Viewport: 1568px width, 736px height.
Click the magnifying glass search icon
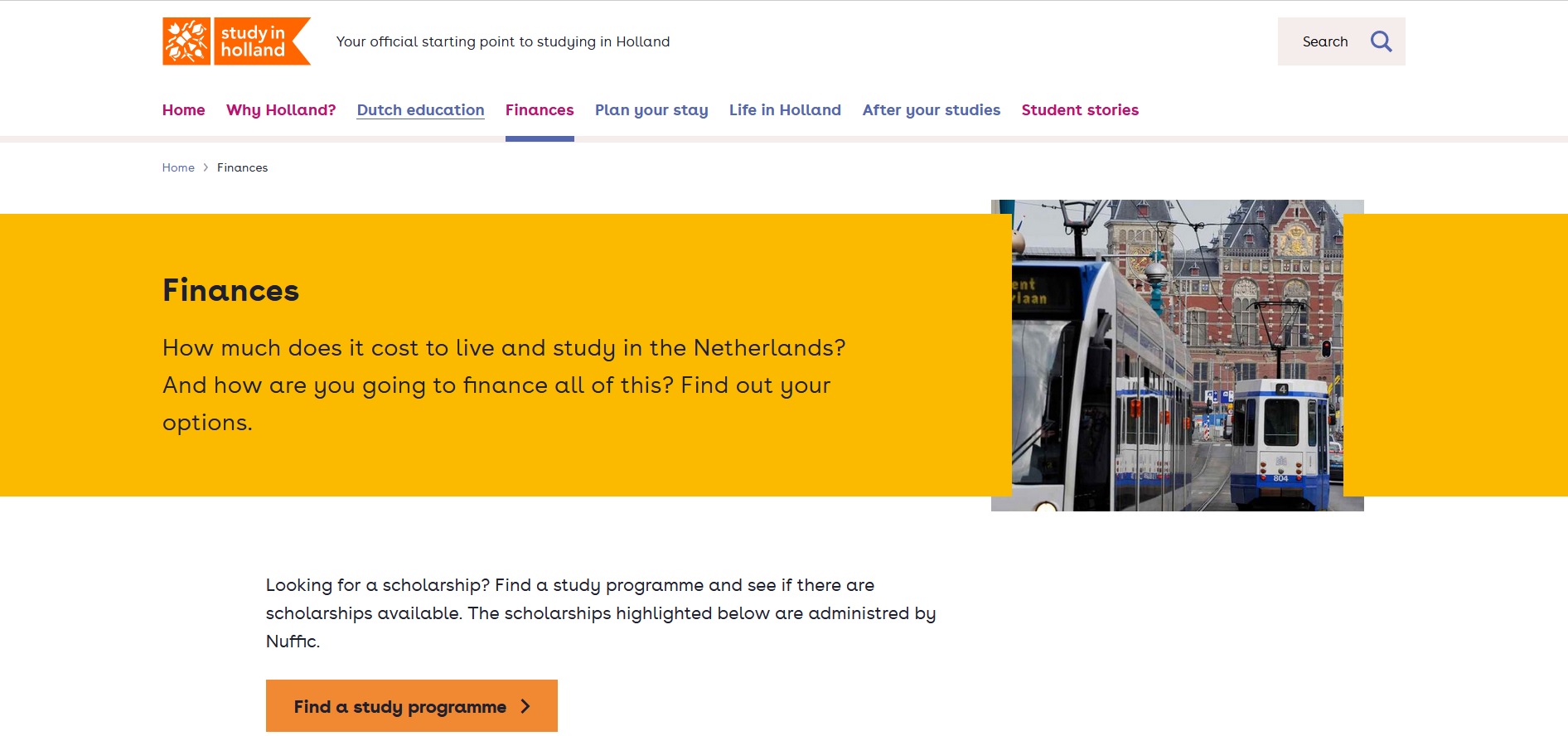click(1381, 41)
